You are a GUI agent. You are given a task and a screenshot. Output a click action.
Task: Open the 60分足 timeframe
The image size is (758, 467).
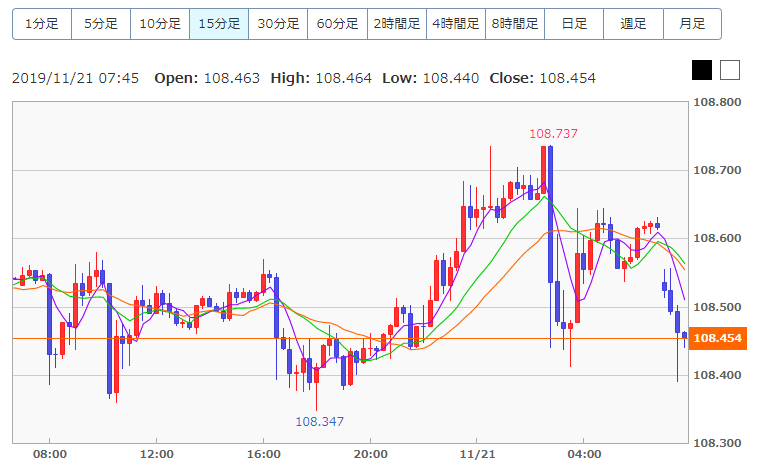tap(337, 24)
